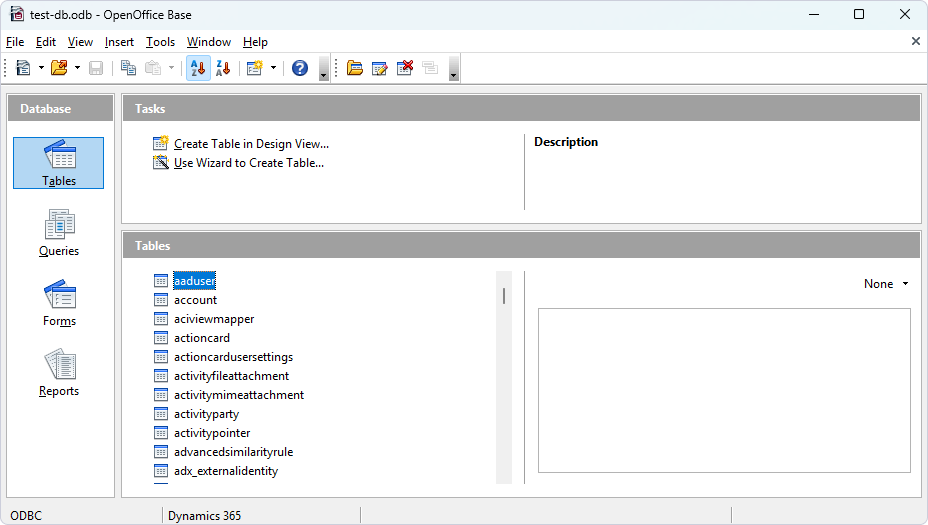Viewport: 928px width, 525px height.
Task: Open the Help menu
Action: tap(255, 42)
